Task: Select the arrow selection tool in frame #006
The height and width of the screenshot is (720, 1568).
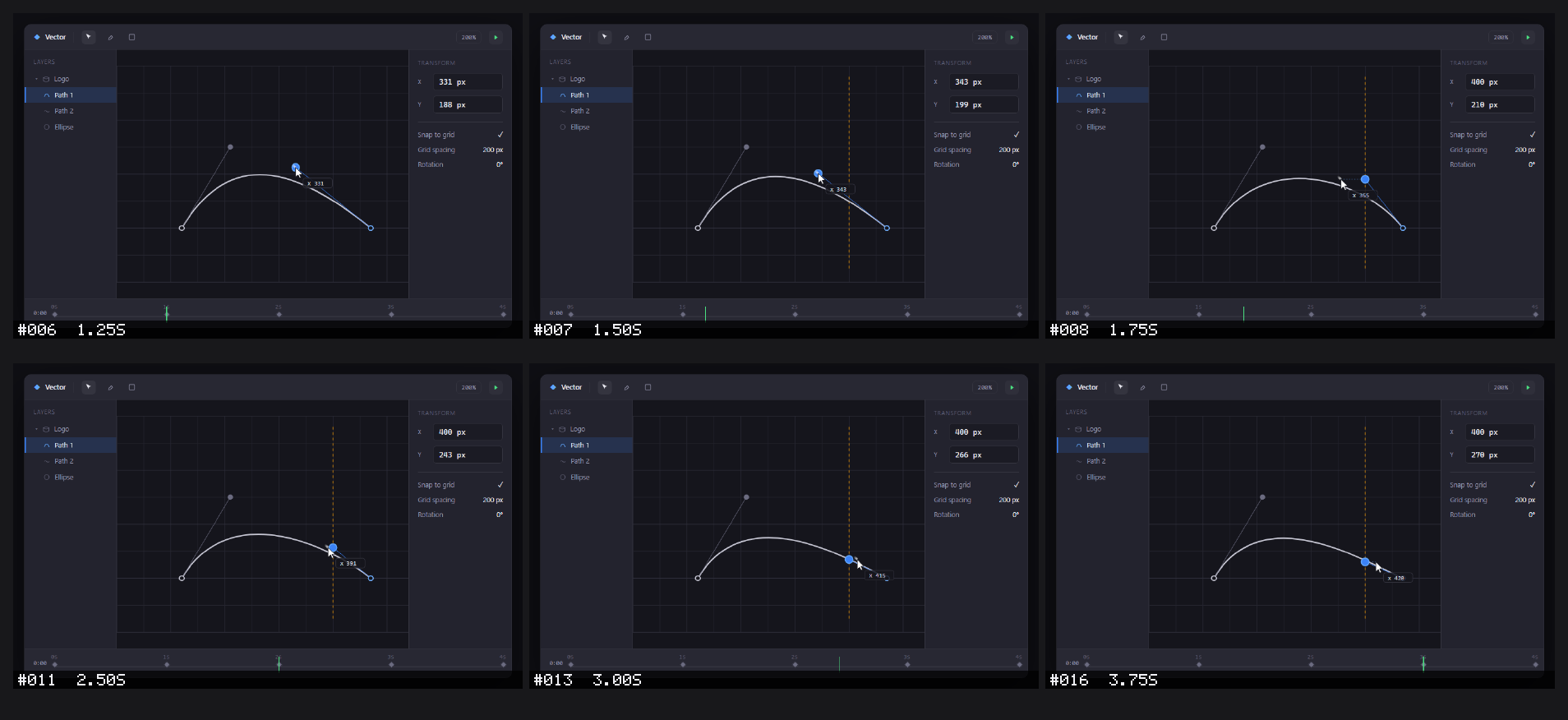Action: [89, 37]
